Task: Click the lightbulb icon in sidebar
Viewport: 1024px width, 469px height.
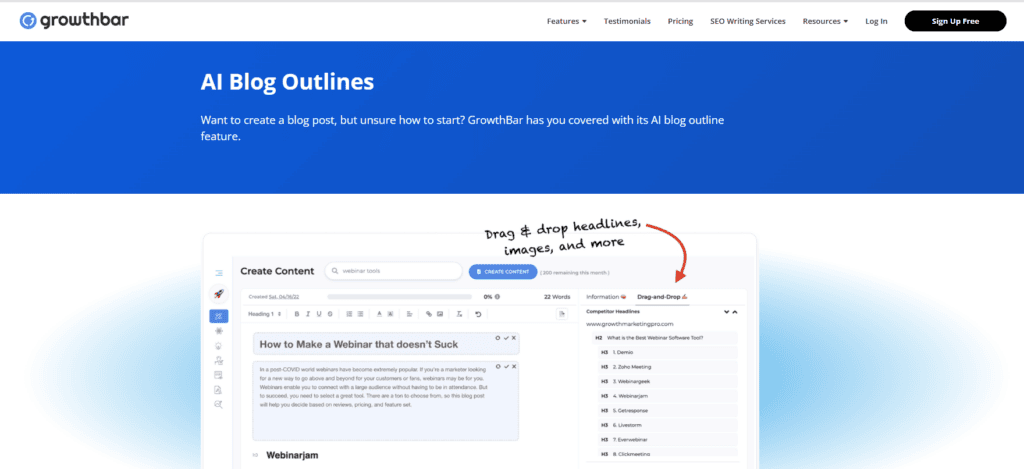Action: pos(218,346)
